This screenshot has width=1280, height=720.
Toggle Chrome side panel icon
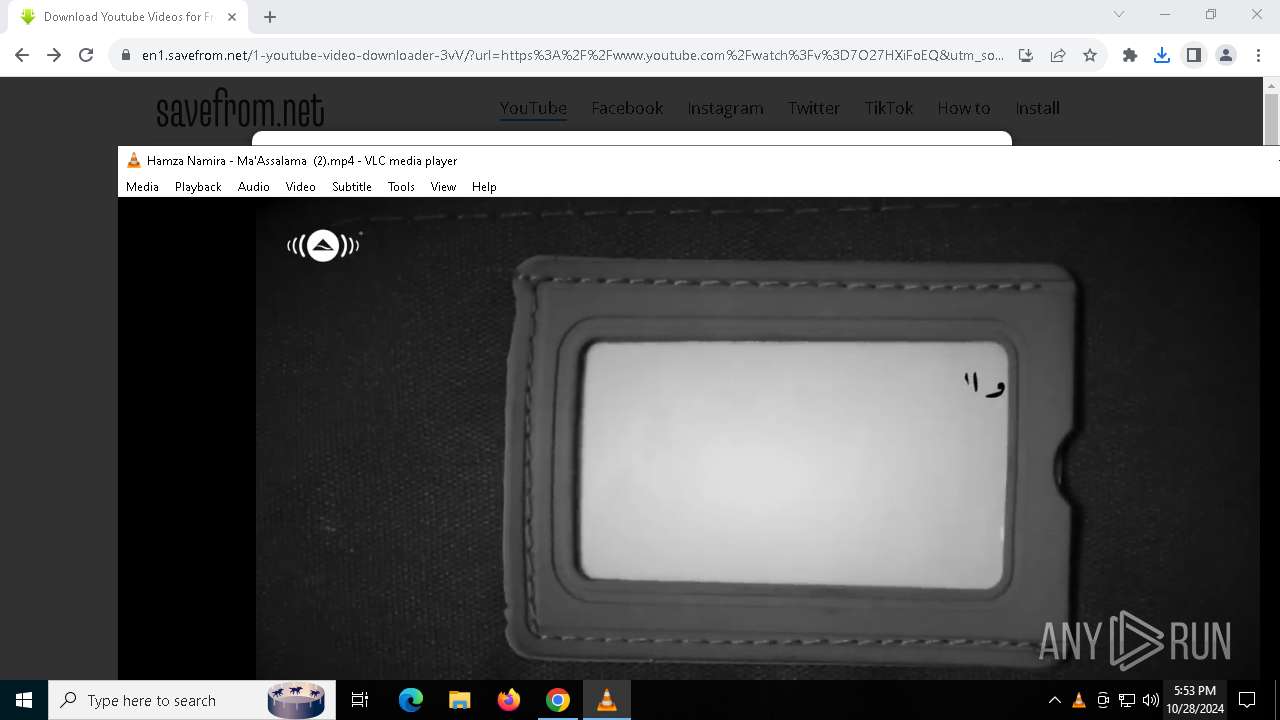(x=1194, y=55)
